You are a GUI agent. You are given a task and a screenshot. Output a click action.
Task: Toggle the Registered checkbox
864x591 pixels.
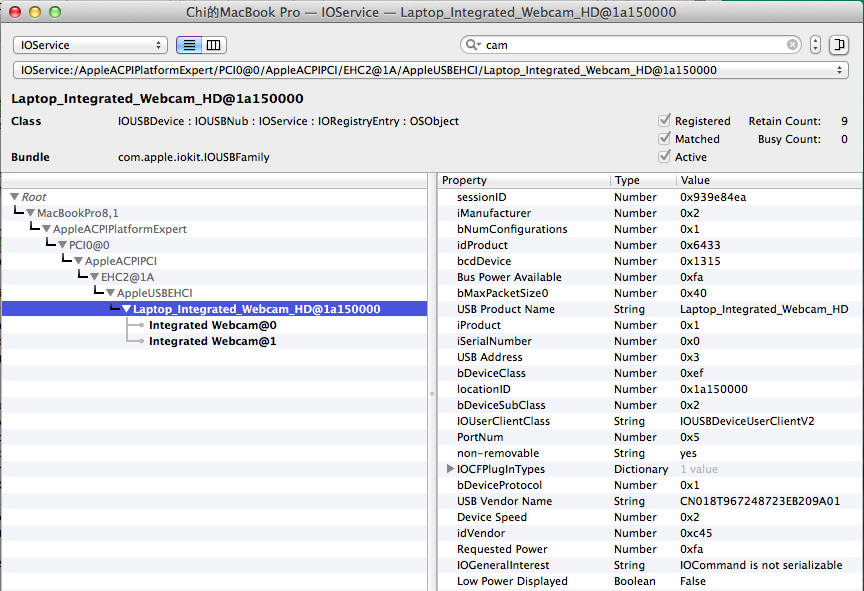coord(664,121)
